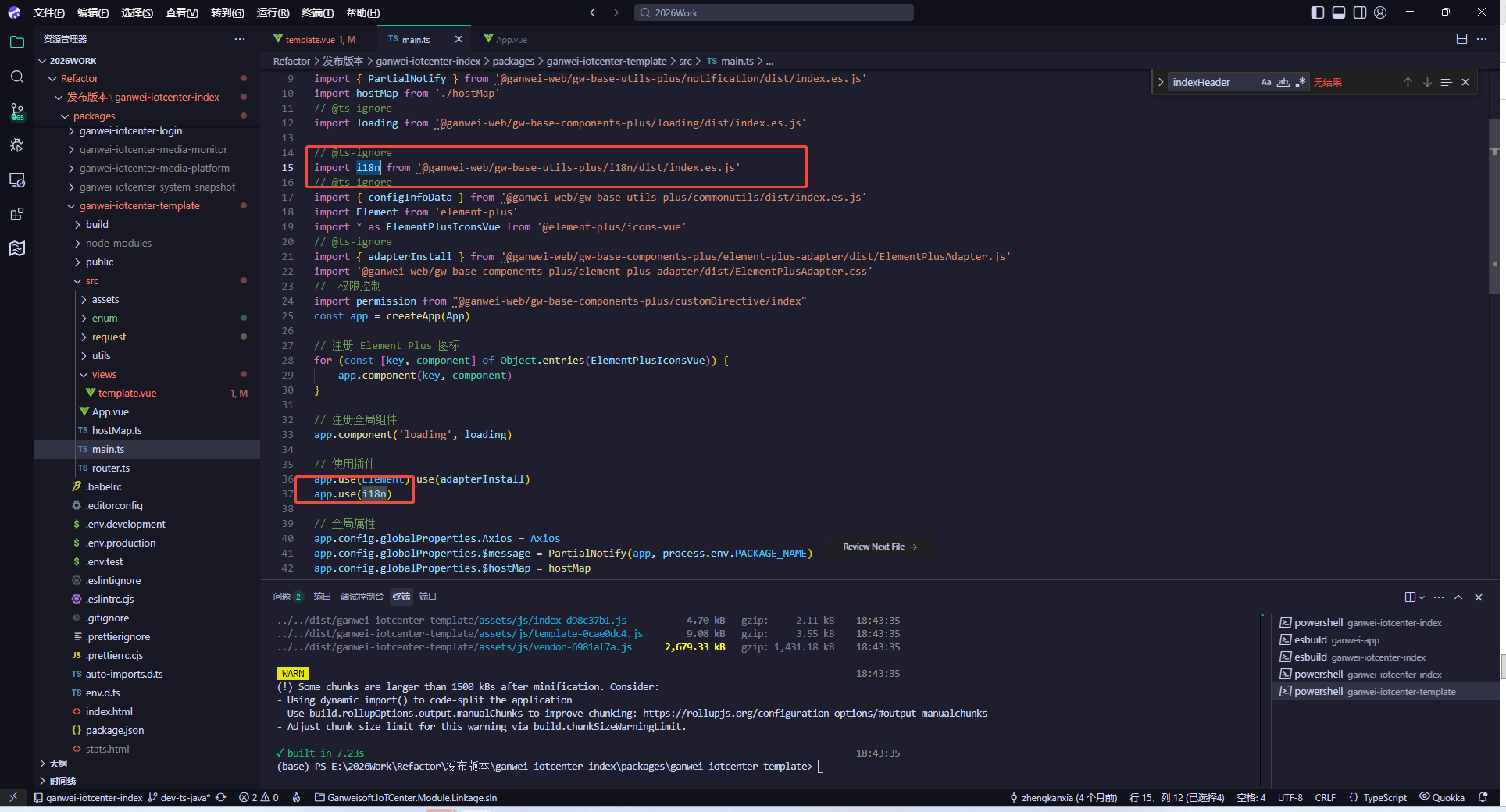Click the notifications bell in status bar
This screenshot has height=812, width=1506.
point(1483,797)
